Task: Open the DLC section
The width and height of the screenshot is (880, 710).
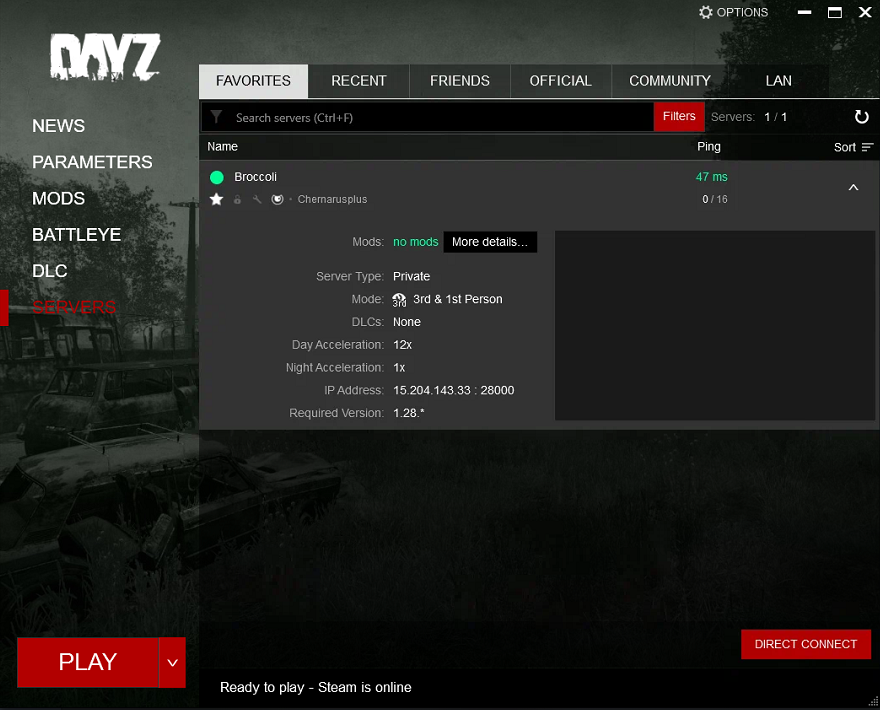Action: (x=49, y=271)
